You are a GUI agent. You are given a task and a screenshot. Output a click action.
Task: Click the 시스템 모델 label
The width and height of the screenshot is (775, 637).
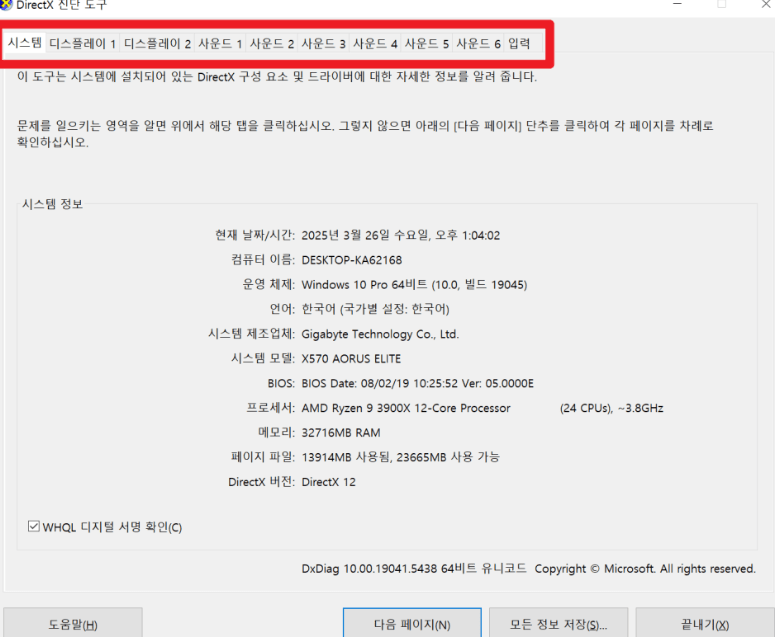pyautogui.click(x=263, y=359)
